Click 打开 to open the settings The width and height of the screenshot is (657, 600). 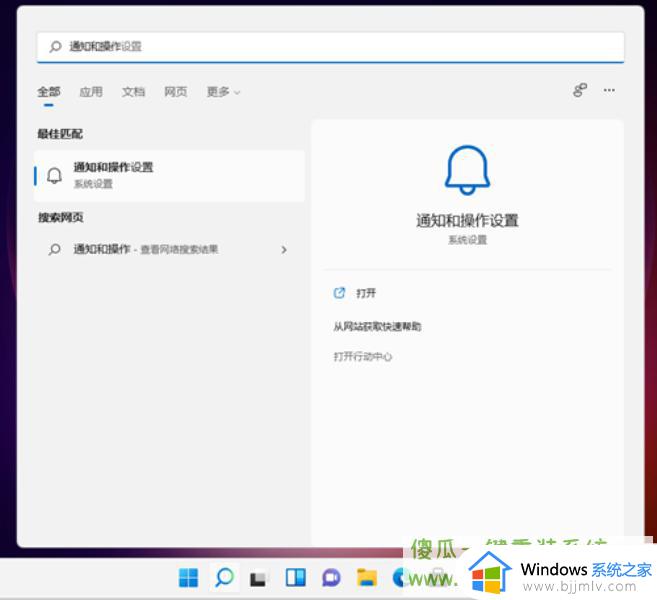[365, 293]
